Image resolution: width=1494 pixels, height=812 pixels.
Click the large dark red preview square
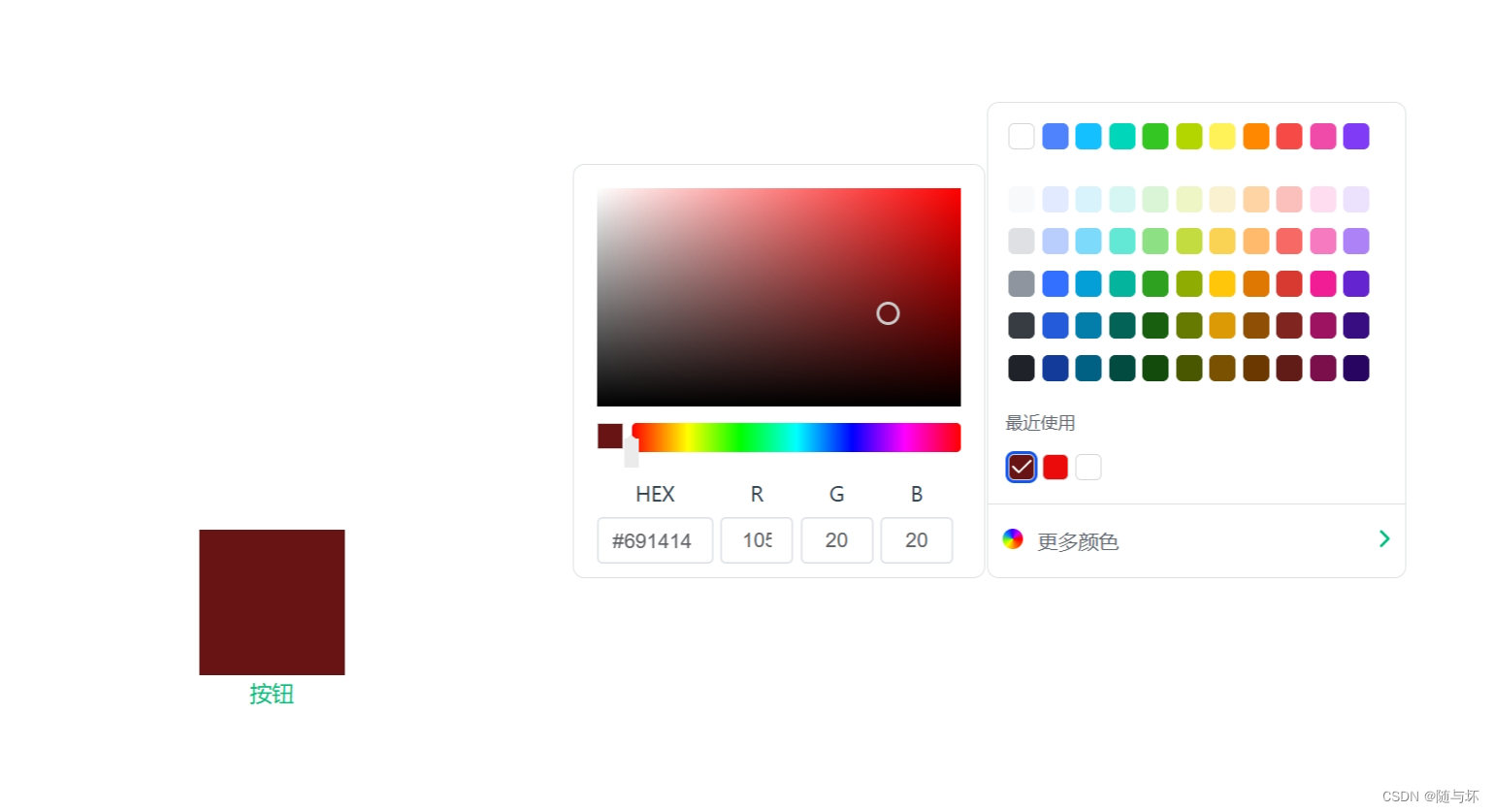pos(272,602)
